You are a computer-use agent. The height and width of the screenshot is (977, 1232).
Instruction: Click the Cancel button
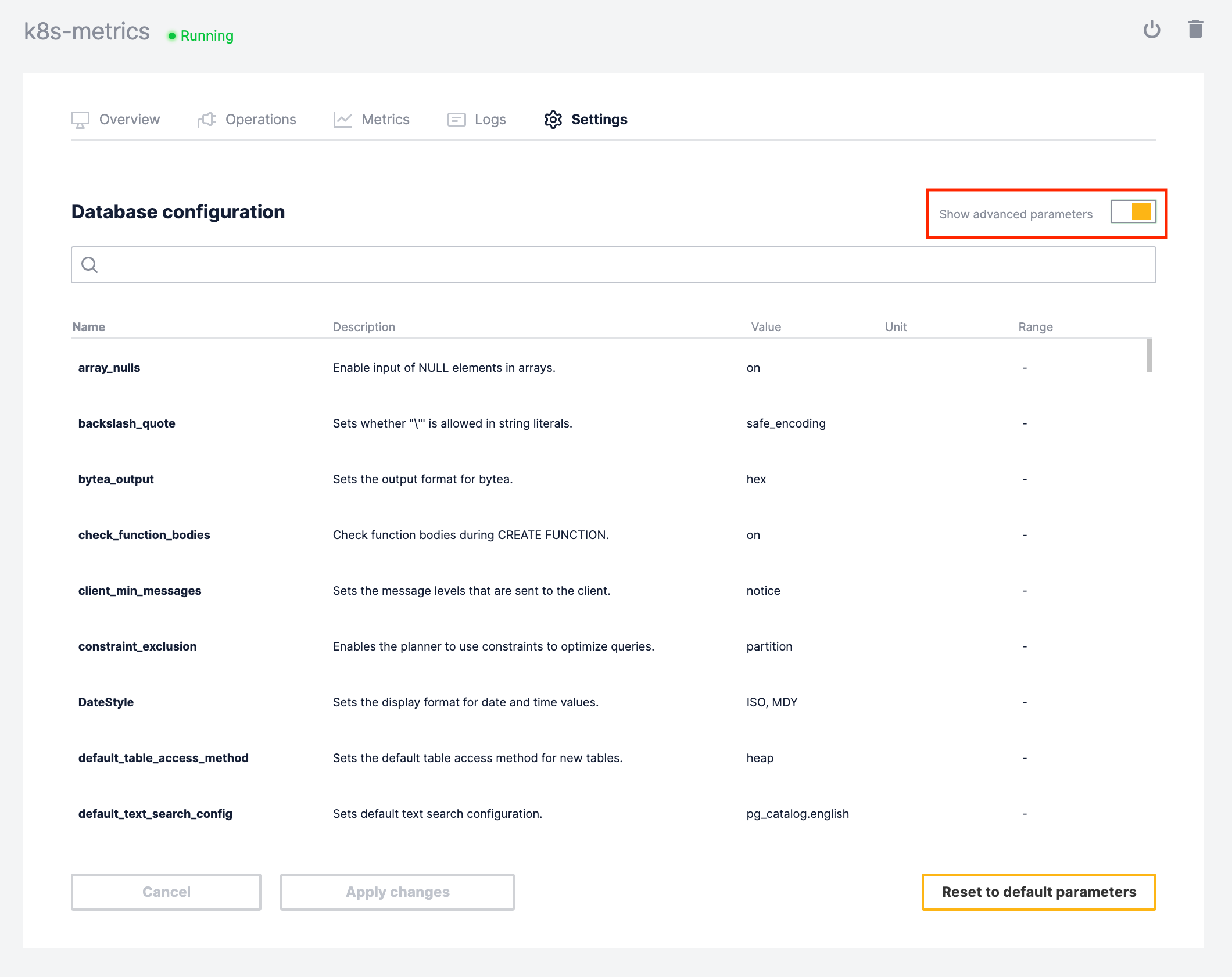[x=166, y=892]
